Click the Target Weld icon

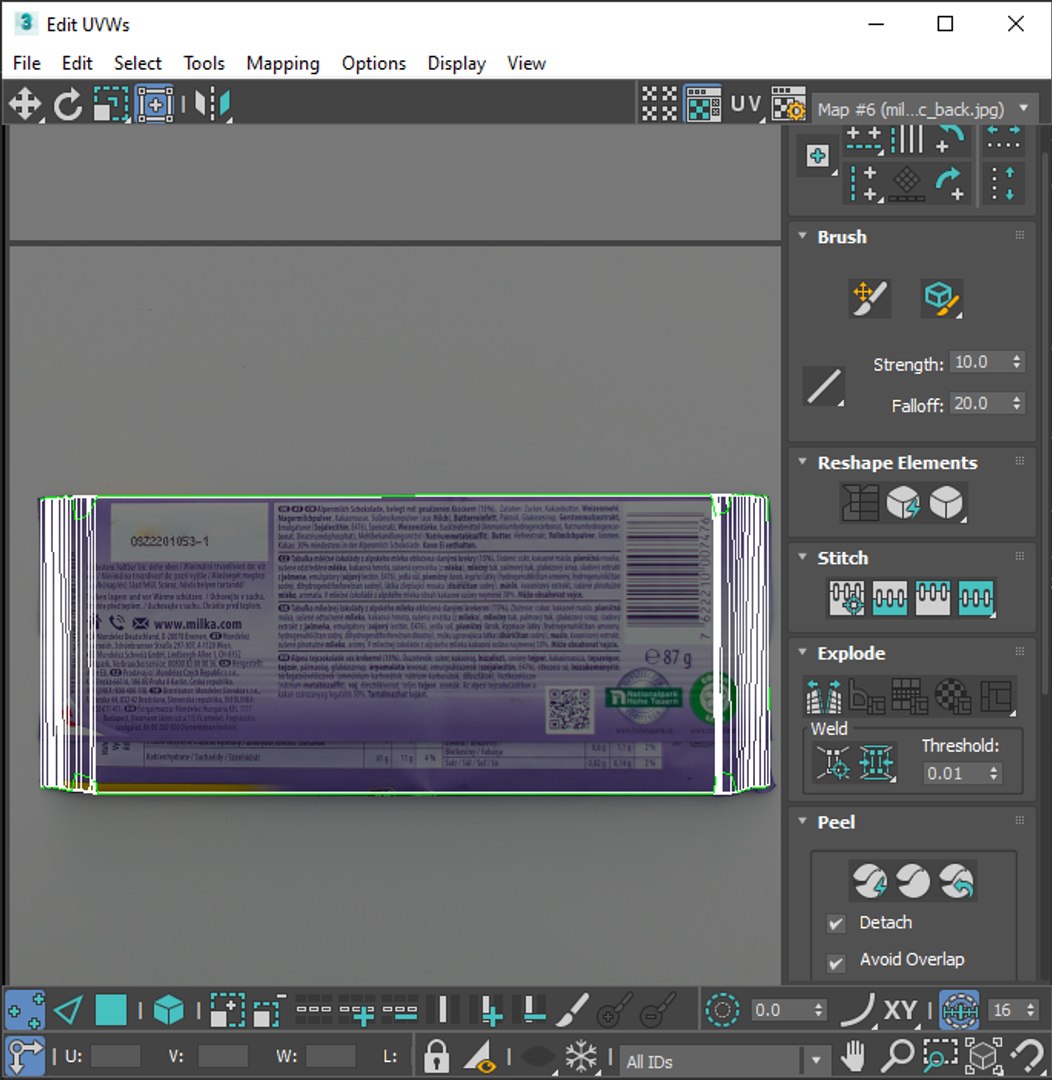coord(833,762)
